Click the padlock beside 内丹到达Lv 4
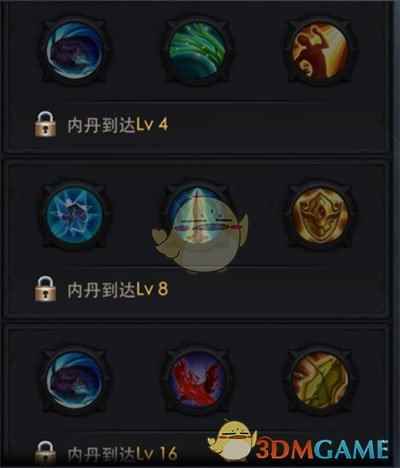400x468 pixels. tap(45, 124)
